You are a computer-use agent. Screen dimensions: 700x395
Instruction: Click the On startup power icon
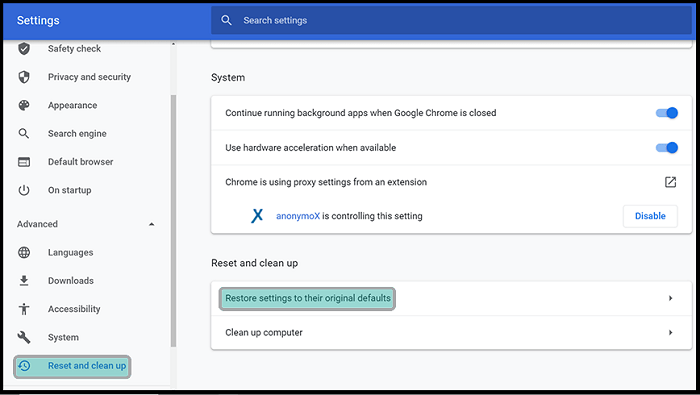coord(24,190)
